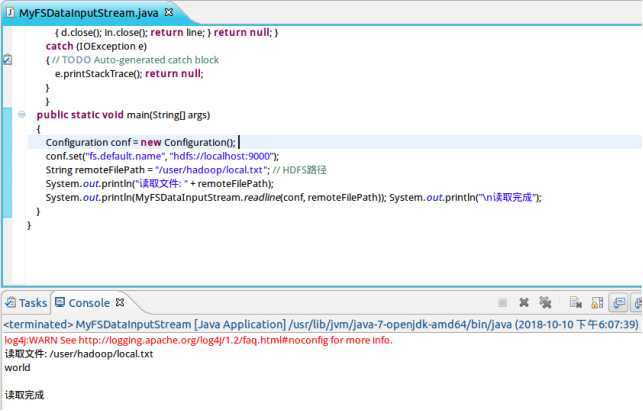Toggle Scroll Lock in Console
The height and width of the screenshot is (411, 643).
(597, 303)
